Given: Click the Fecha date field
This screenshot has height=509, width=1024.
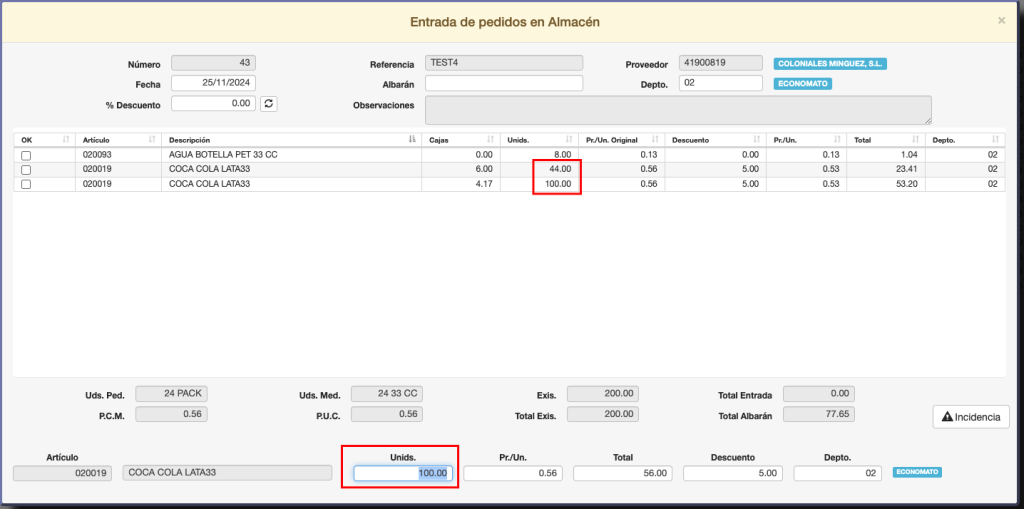Looking at the screenshot, I should tap(212, 83).
